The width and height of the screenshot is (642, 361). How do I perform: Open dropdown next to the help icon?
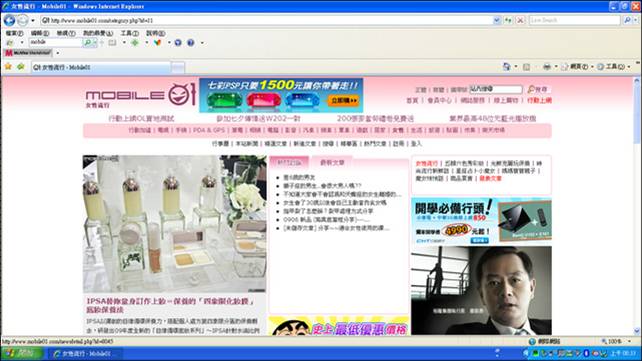click(x=202, y=43)
